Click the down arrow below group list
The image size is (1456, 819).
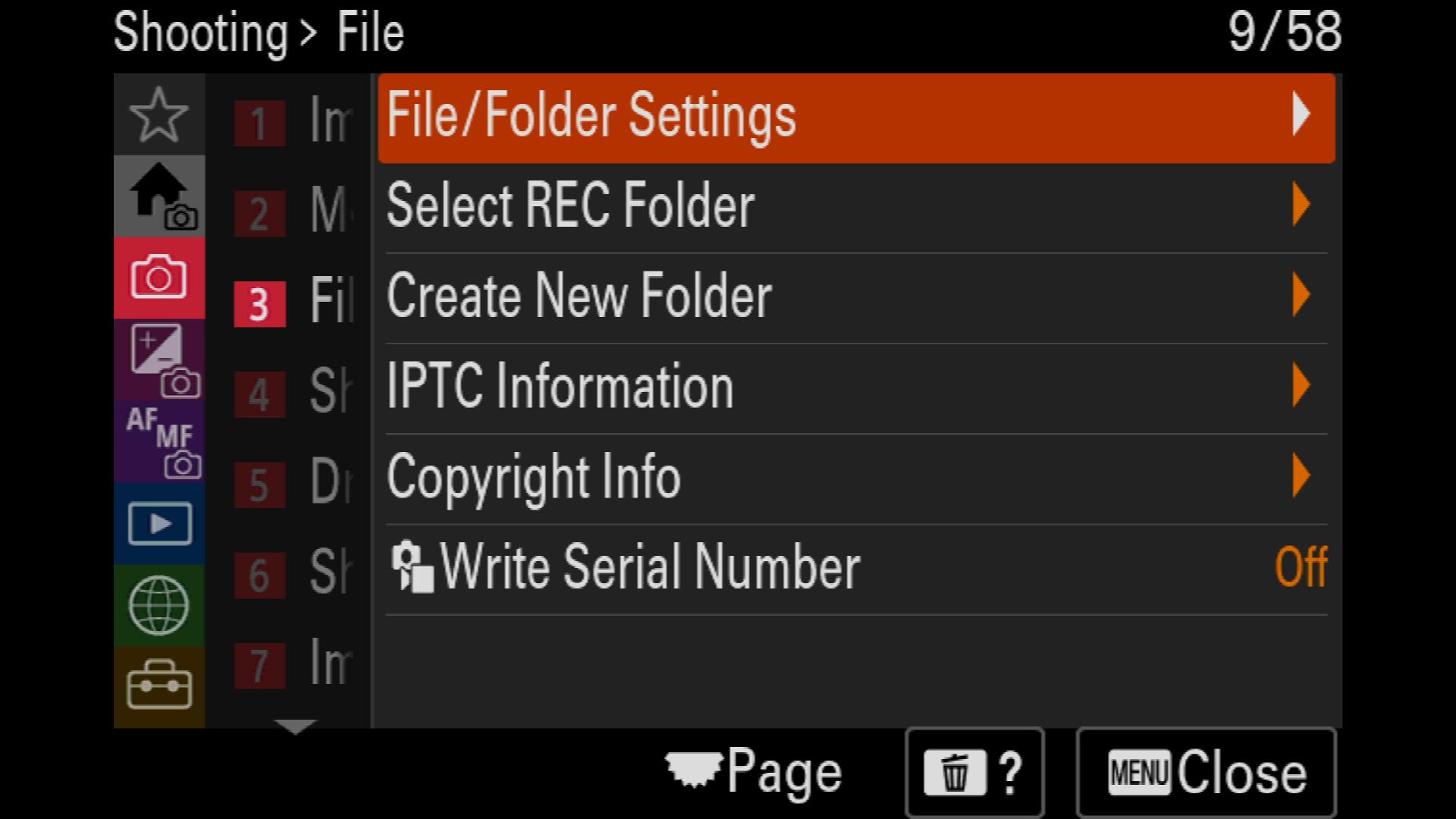coord(296,727)
